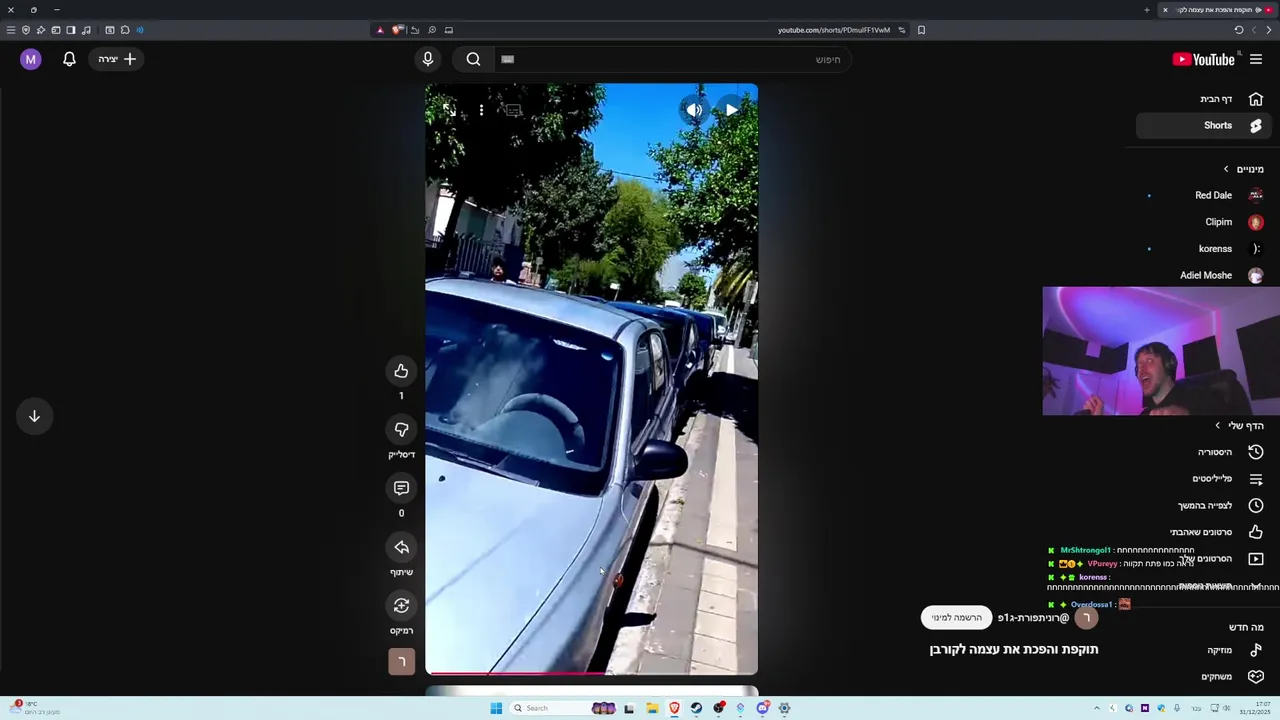This screenshot has width=1280, height=720.
Task: Open the Windows Start button
Action: tap(495, 708)
